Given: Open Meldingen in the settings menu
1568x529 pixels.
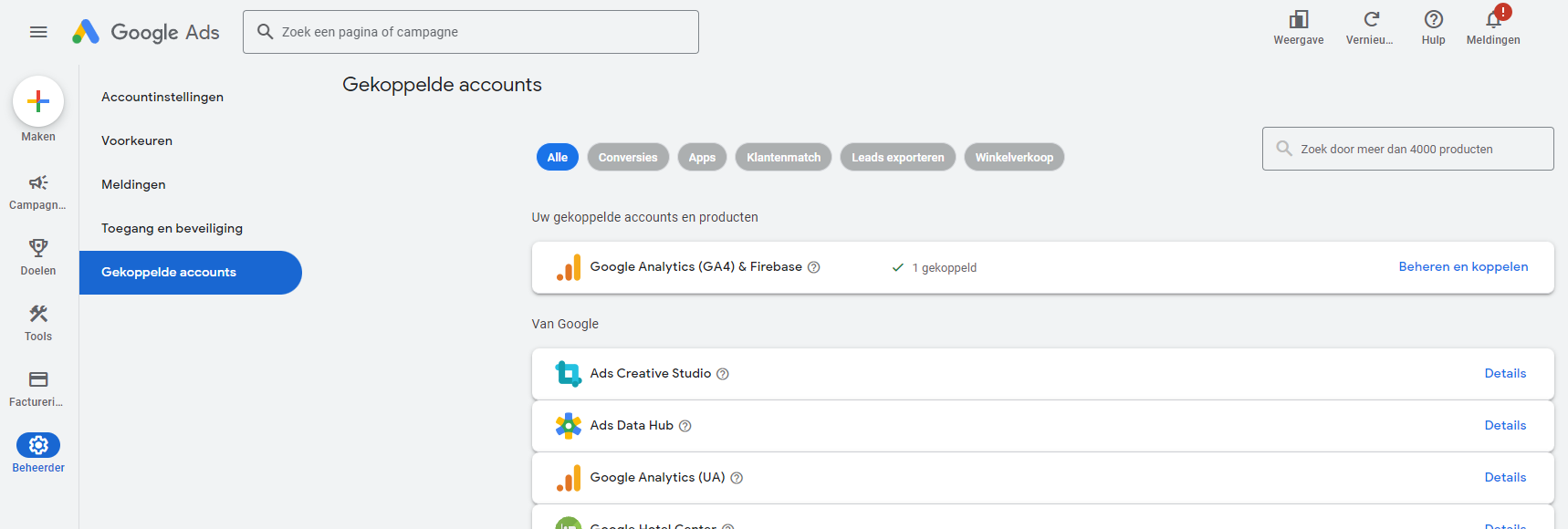Looking at the screenshot, I should tap(133, 184).
